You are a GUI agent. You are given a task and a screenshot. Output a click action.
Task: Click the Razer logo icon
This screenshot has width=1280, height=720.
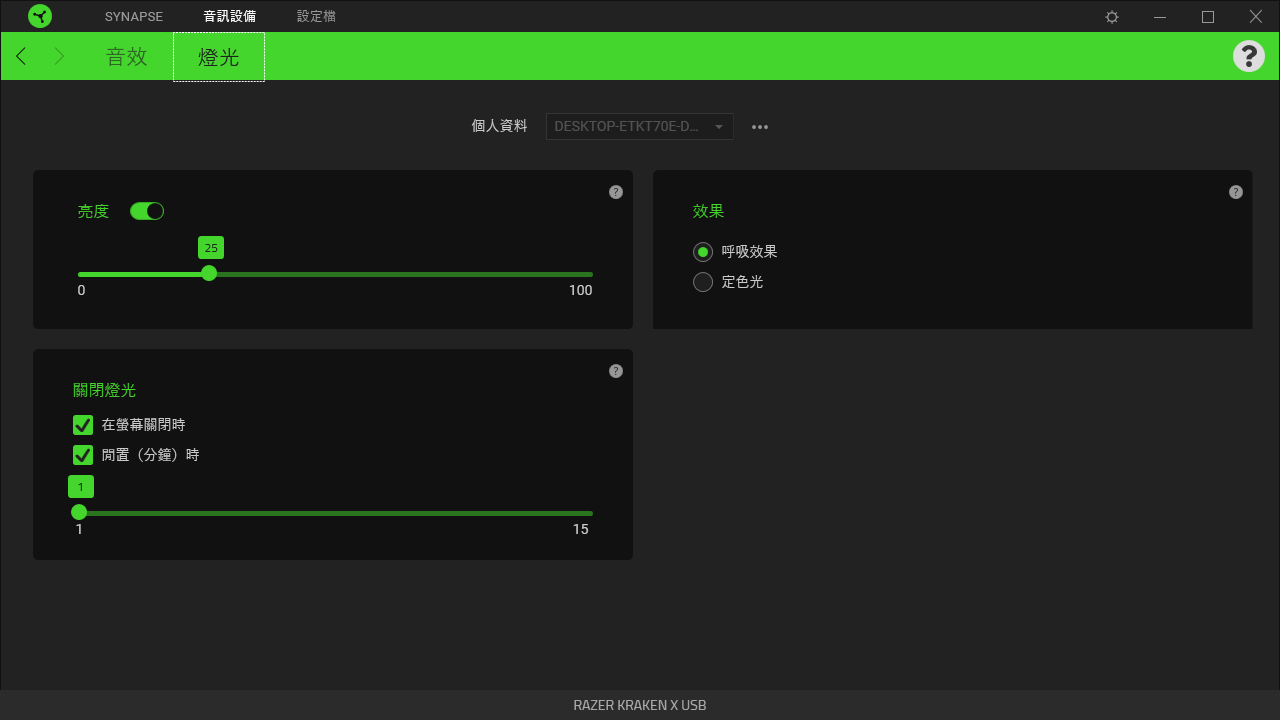pos(40,16)
